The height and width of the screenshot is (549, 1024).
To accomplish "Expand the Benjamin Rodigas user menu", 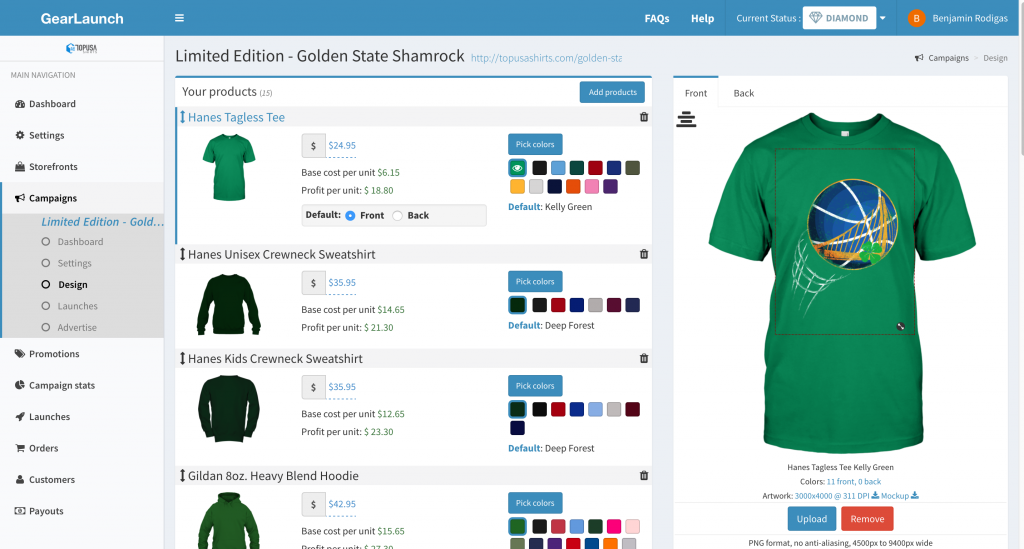I will 958,18.
